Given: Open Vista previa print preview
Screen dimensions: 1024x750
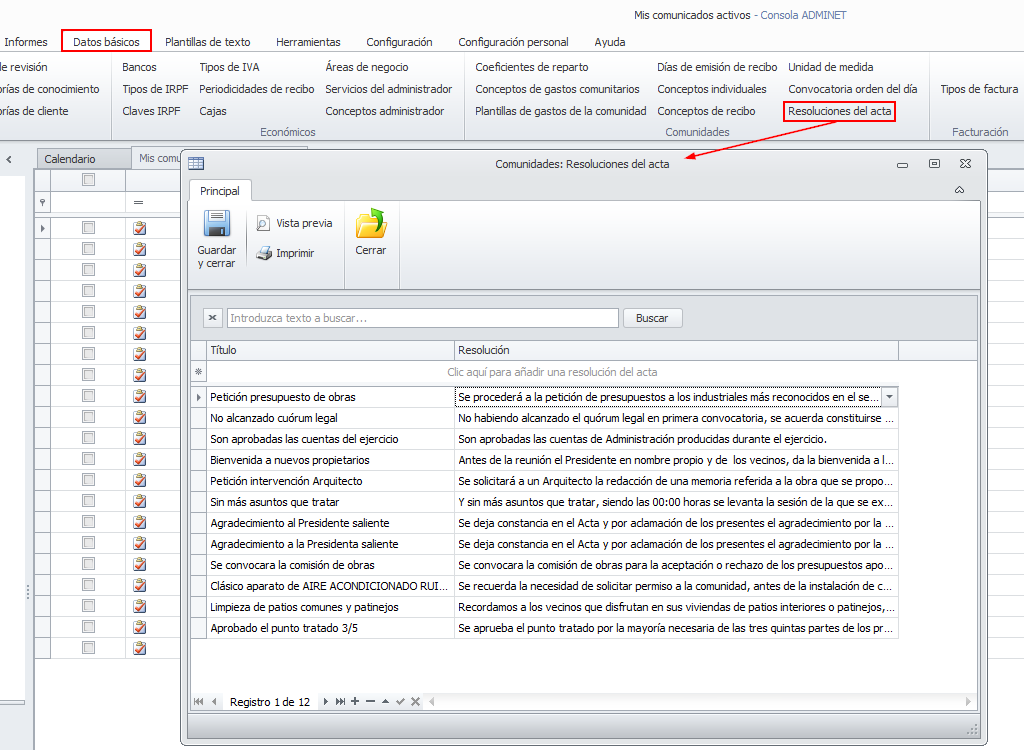Looking at the screenshot, I should (294, 224).
